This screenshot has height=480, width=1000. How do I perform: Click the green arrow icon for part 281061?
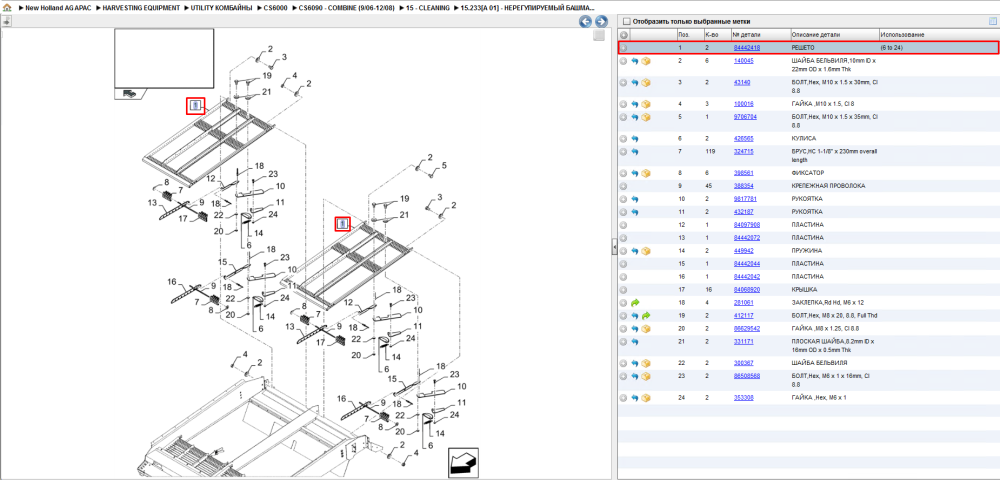[635, 303]
